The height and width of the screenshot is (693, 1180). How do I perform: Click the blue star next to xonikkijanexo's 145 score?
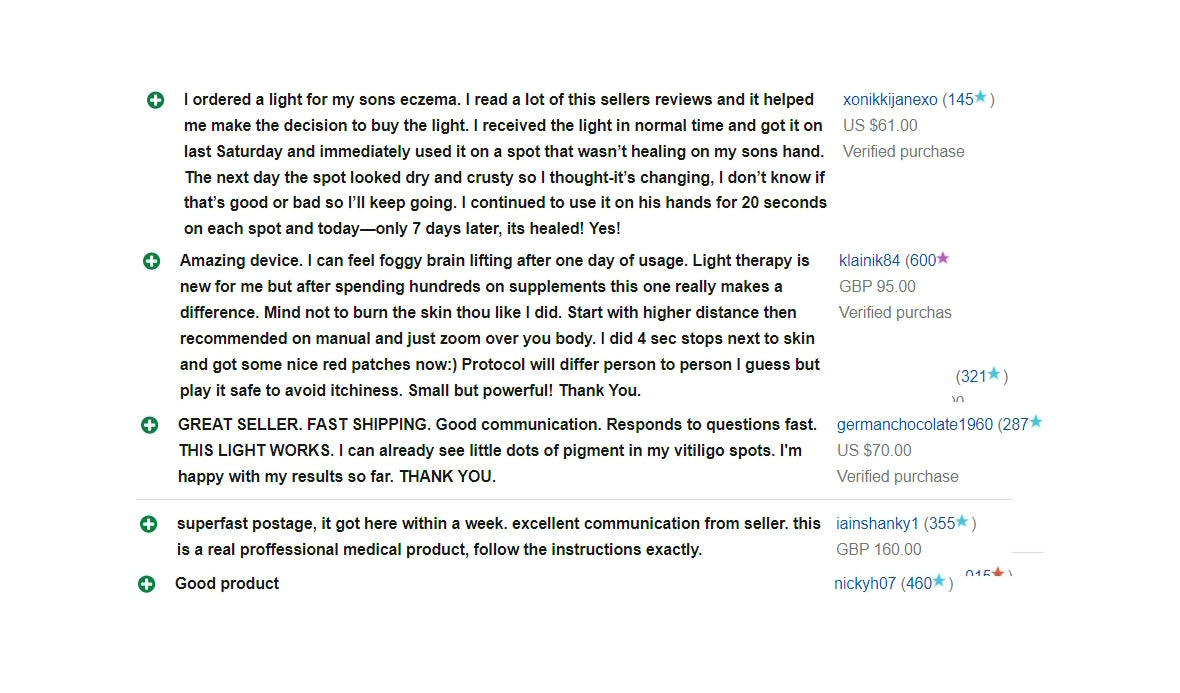pyautogui.click(x=980, y=98)
